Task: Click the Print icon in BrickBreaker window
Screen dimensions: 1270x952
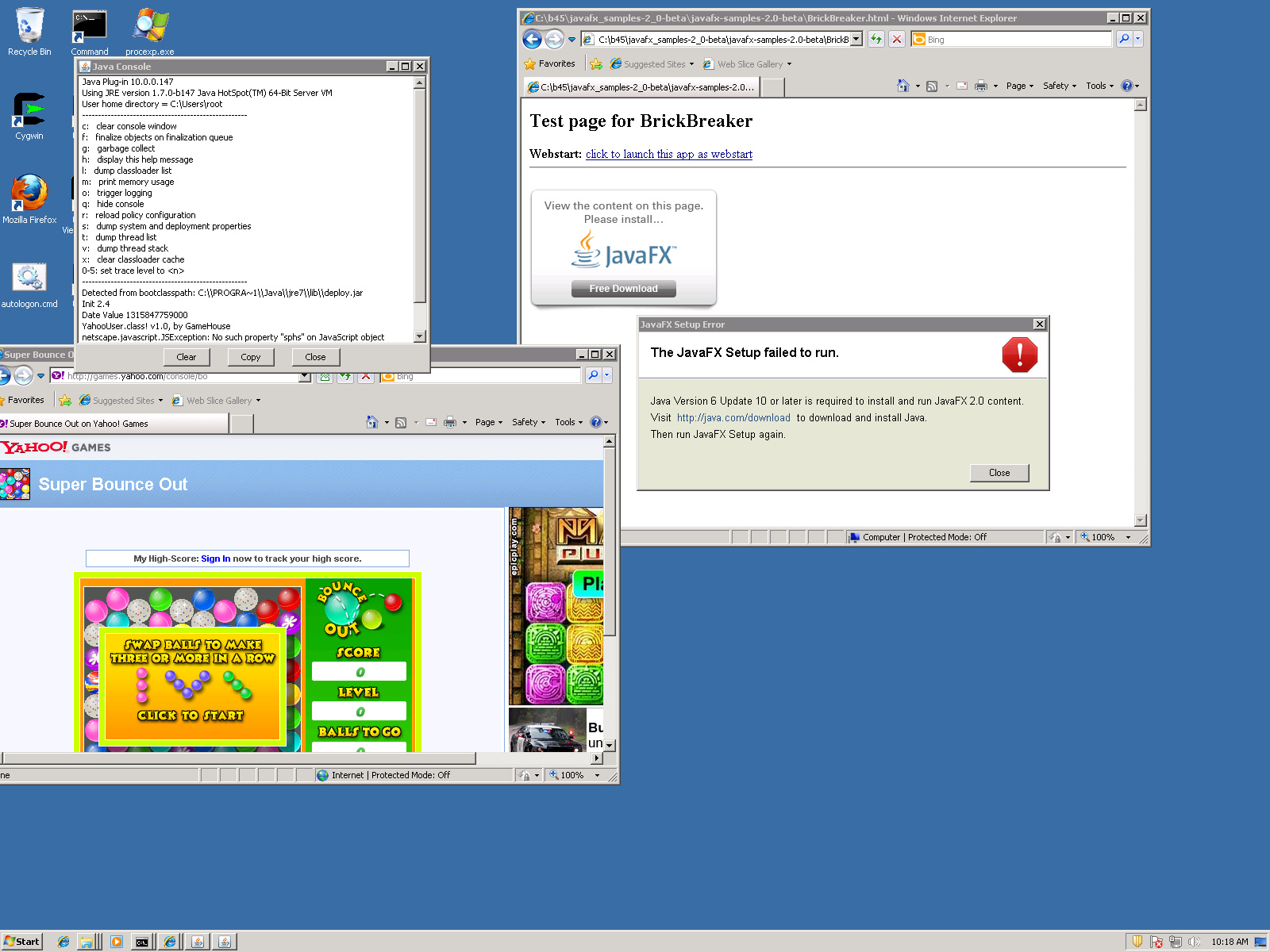Action: pos(981,86)
